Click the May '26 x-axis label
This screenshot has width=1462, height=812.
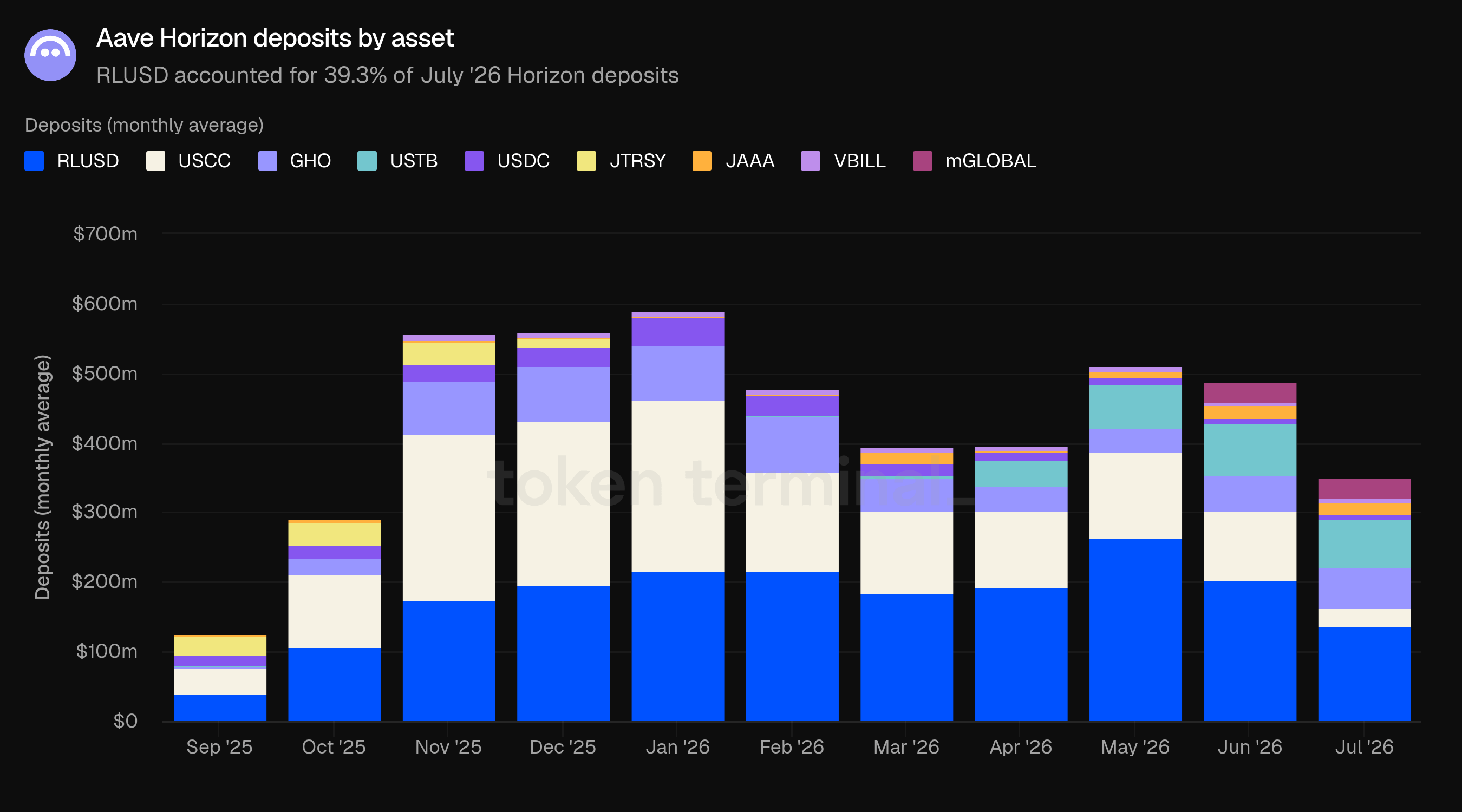coord(1135,746)
